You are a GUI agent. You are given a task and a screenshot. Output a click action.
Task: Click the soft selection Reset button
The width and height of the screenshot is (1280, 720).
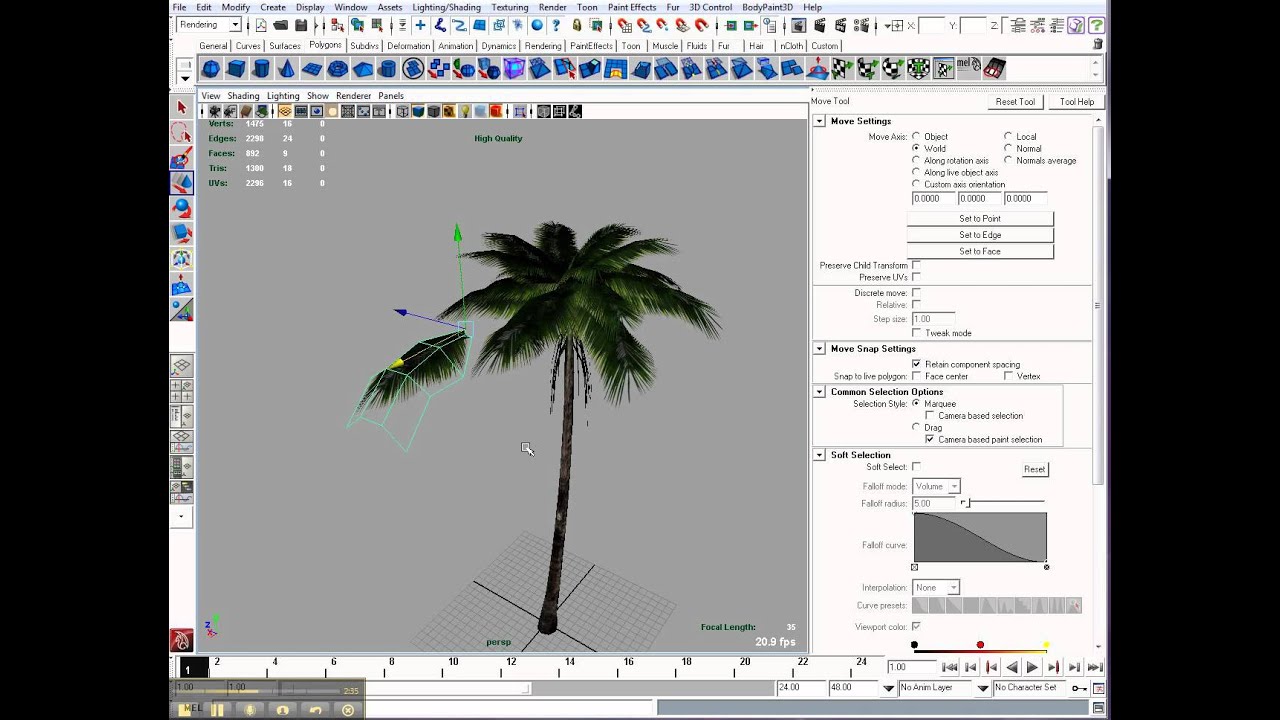[x=1035, y=469]
